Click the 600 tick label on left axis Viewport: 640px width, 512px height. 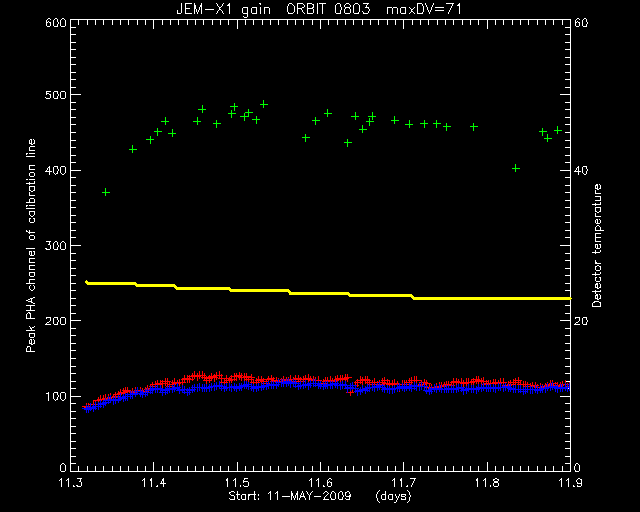click(56, 22)
